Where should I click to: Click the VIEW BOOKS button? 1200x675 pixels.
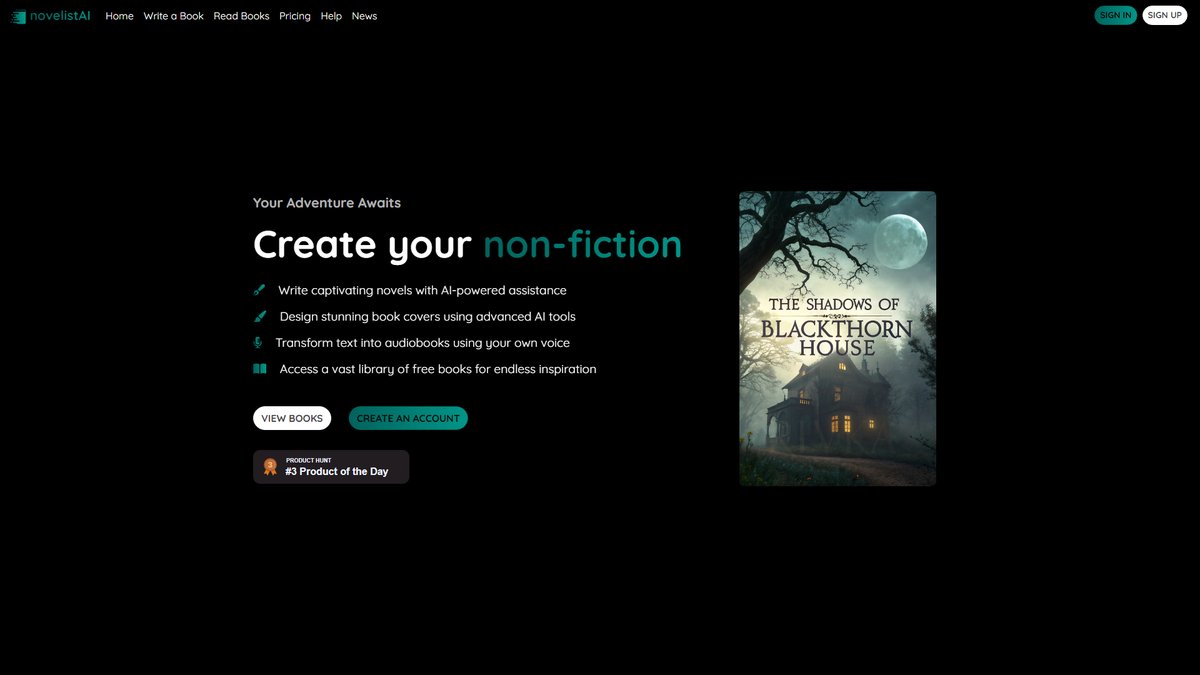[x=292, y=418]
